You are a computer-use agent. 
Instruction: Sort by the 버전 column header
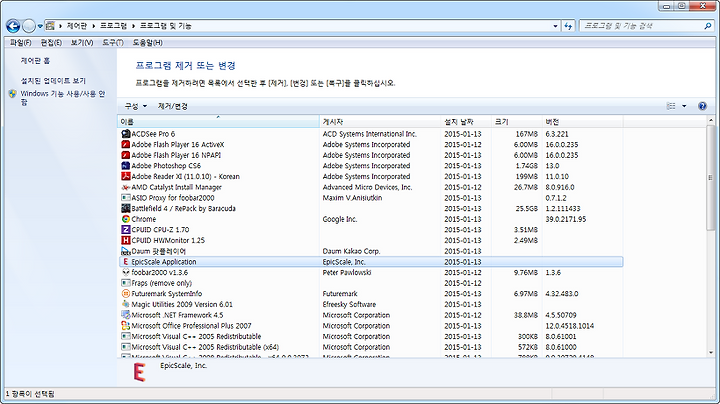[582, 122]
